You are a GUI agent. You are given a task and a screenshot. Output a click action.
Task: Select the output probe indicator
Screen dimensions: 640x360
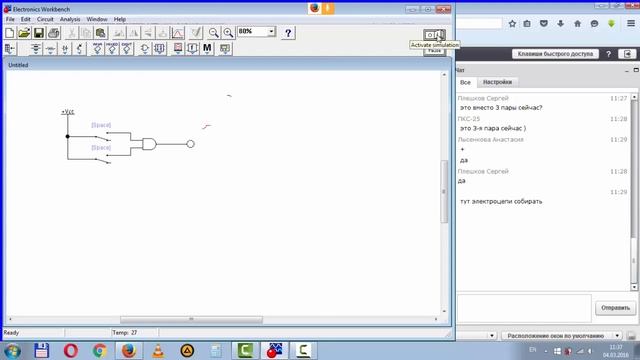pyautogui.click(x=190, y=144)
